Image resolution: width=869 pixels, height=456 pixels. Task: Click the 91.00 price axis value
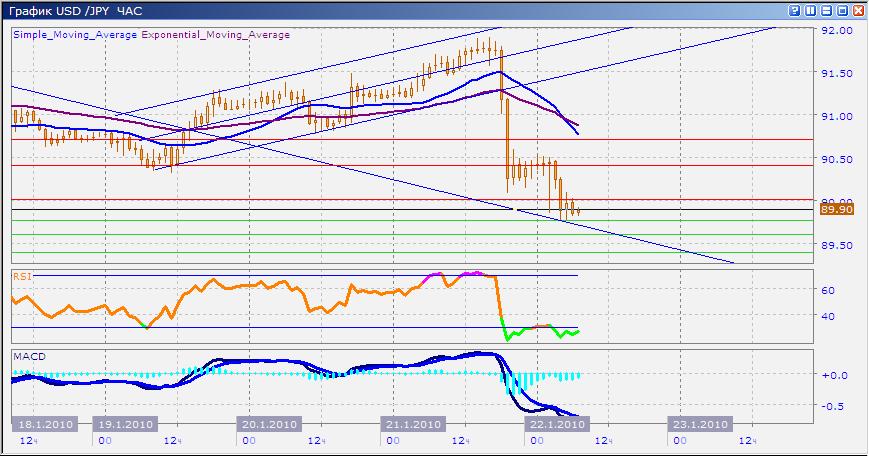(x=837, y=116)
